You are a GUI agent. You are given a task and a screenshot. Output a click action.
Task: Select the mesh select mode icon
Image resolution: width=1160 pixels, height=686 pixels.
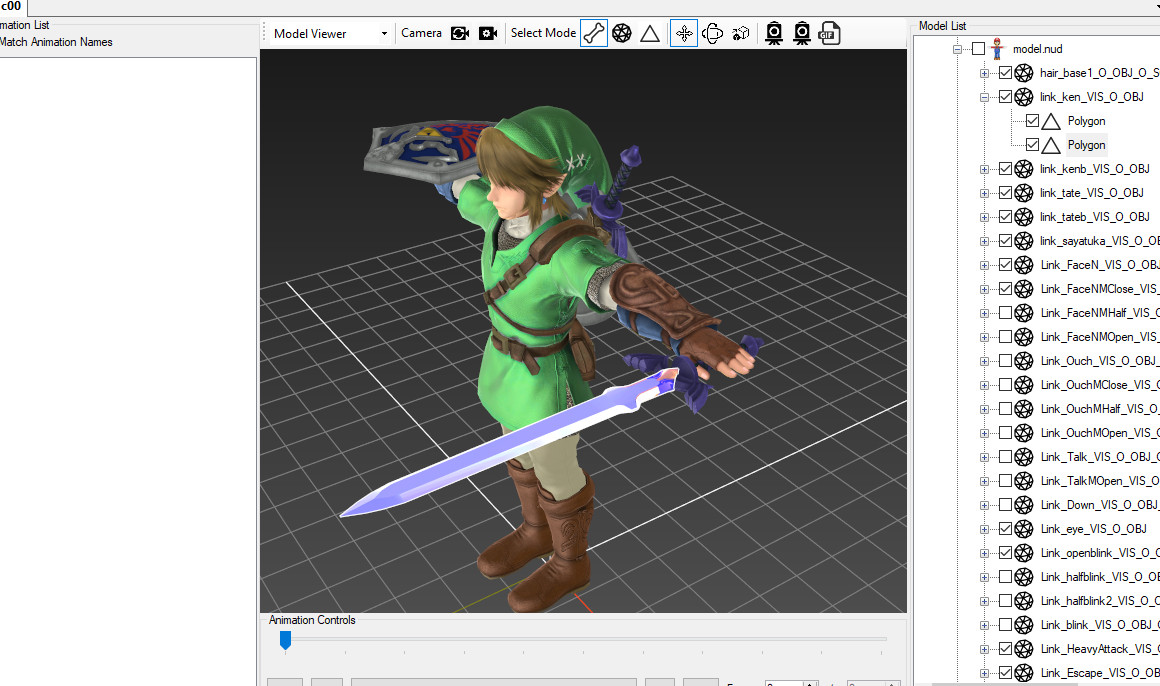coord(622,33)
